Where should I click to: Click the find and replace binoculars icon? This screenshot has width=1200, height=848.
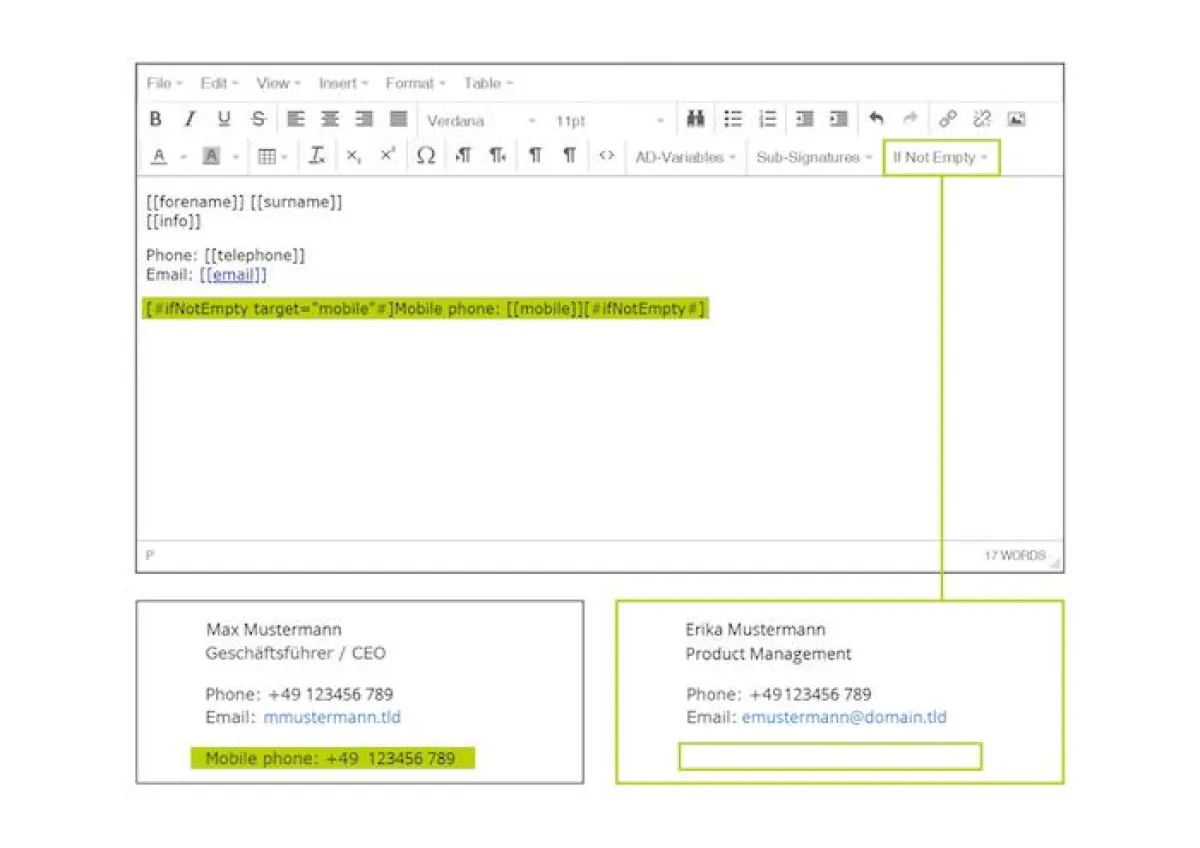[696, 119]
